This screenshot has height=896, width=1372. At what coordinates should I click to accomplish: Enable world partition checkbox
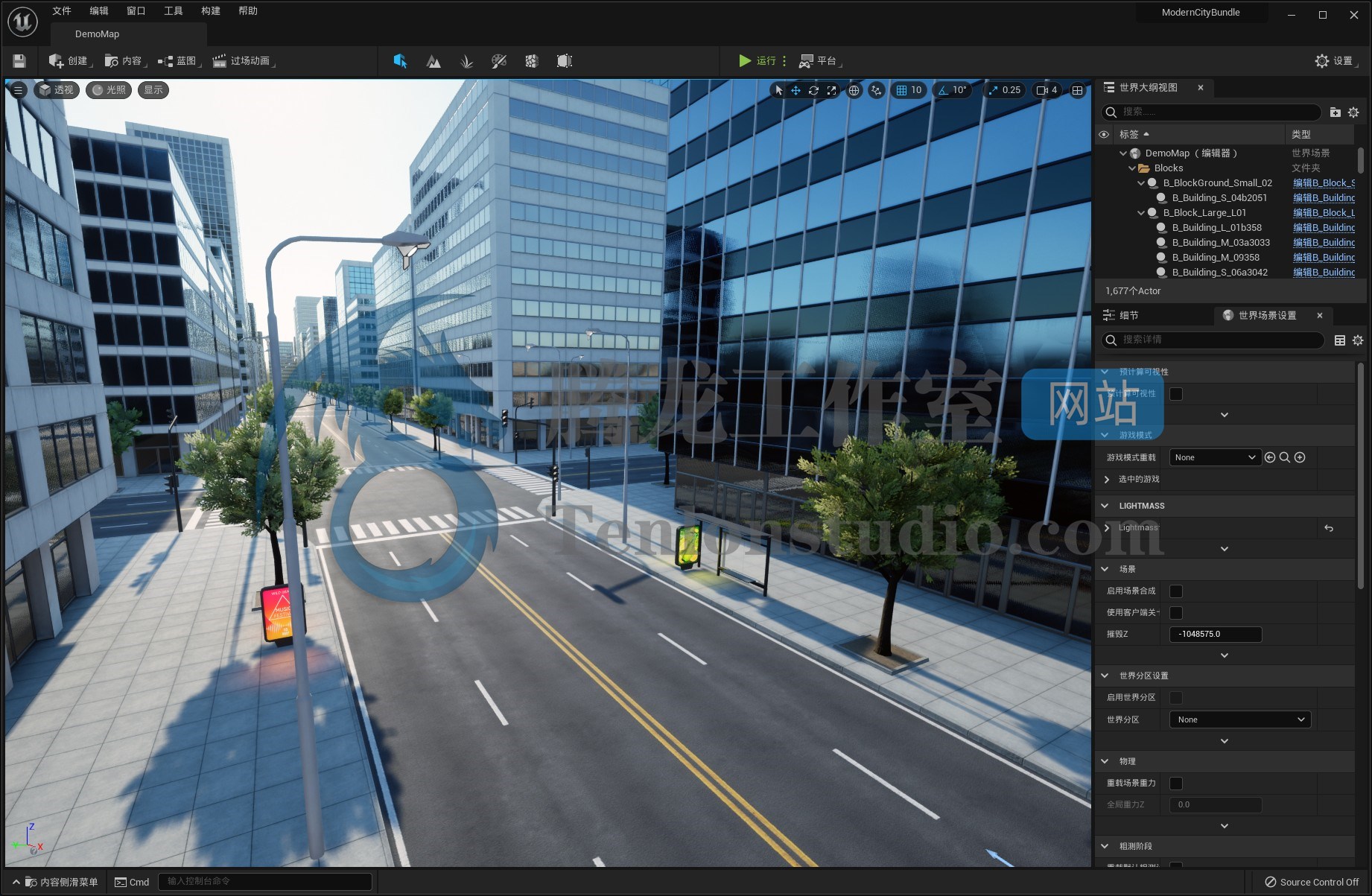pyautogui.click(x=1176, y=698)
